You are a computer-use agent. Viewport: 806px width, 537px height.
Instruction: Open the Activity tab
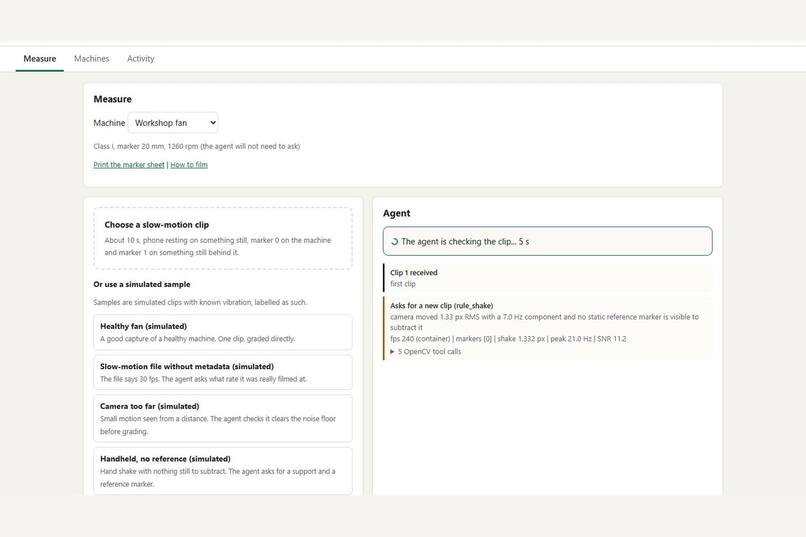tap(140, 59)
